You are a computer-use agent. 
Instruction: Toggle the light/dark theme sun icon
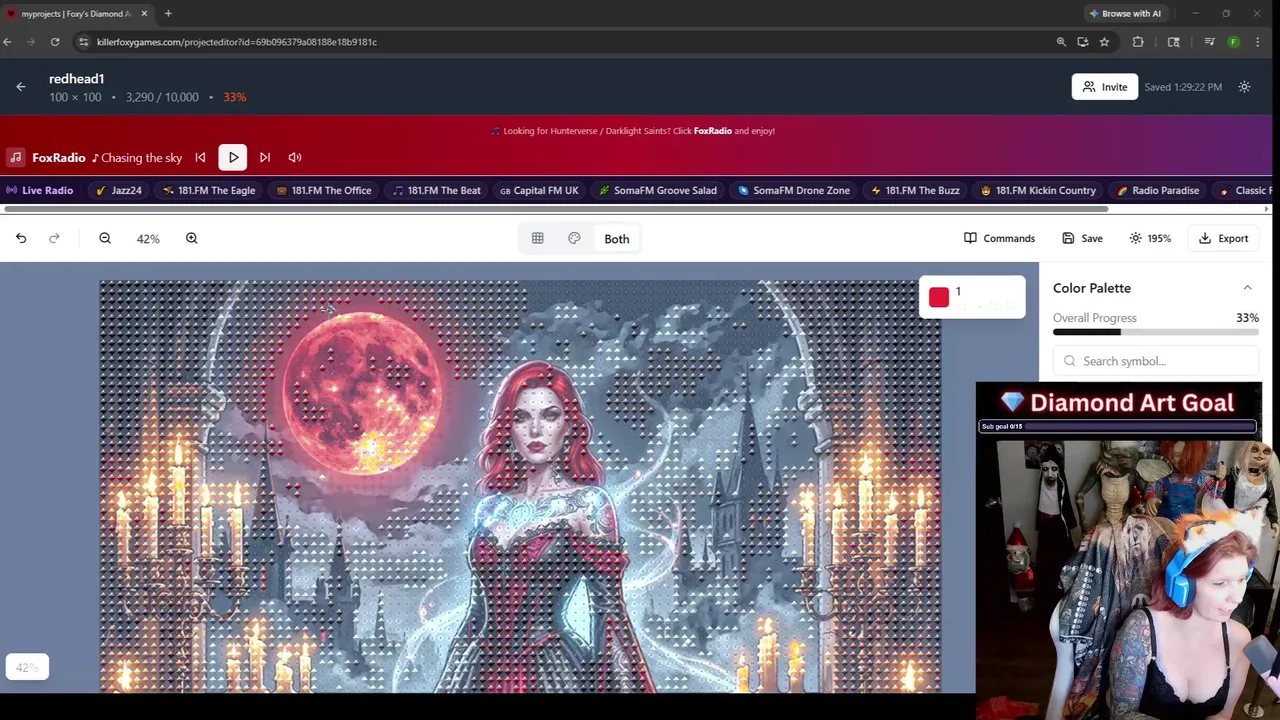point(1244,87)
